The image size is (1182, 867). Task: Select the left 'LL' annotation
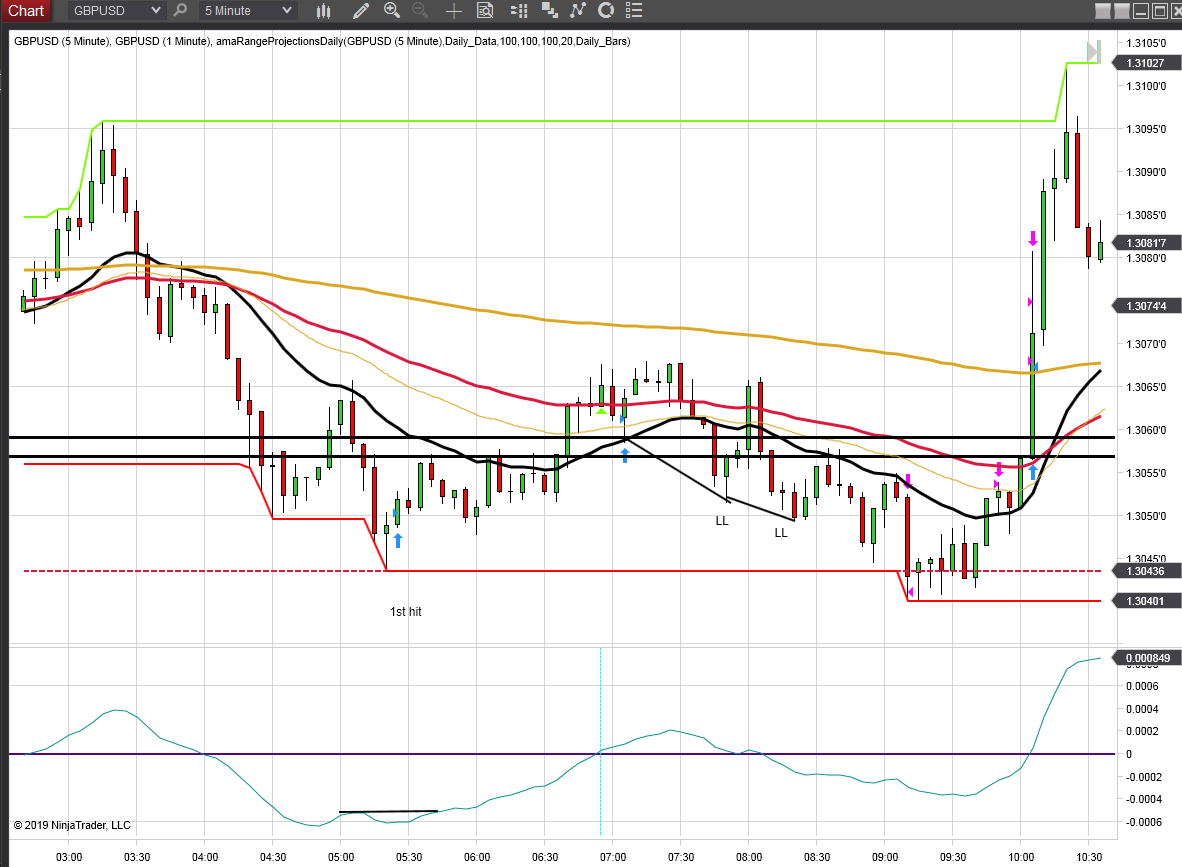pos(722,521)
